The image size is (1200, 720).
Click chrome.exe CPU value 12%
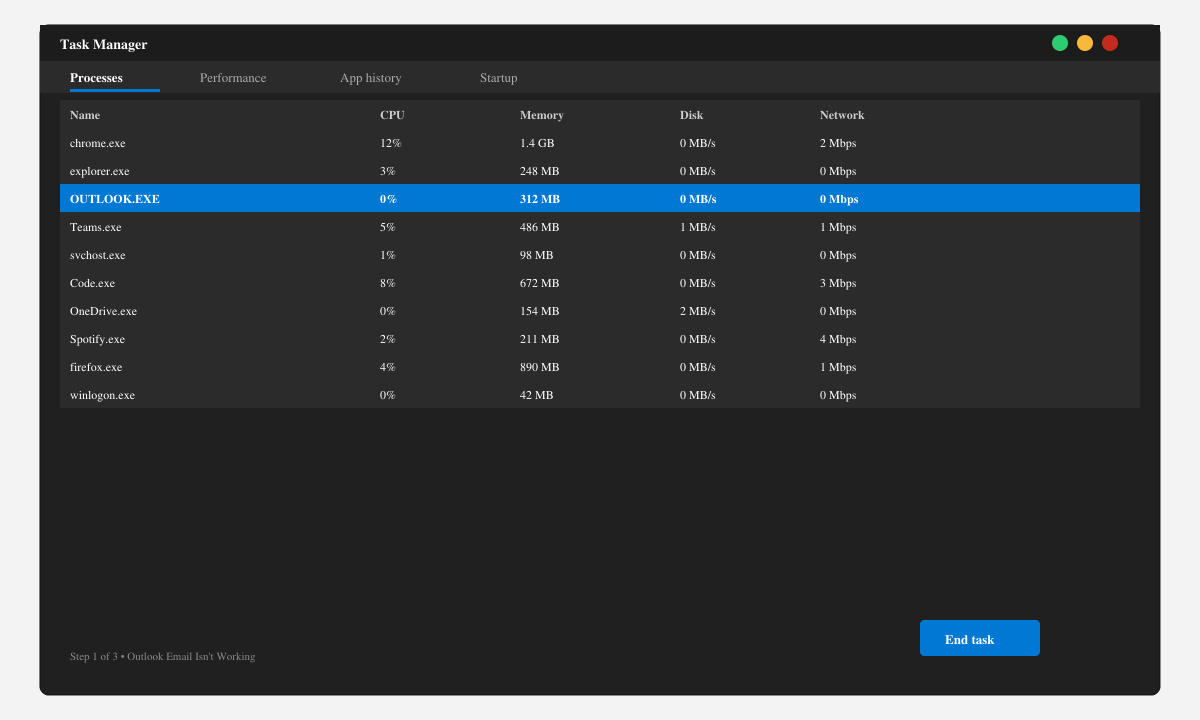click(x=390, y=143)
